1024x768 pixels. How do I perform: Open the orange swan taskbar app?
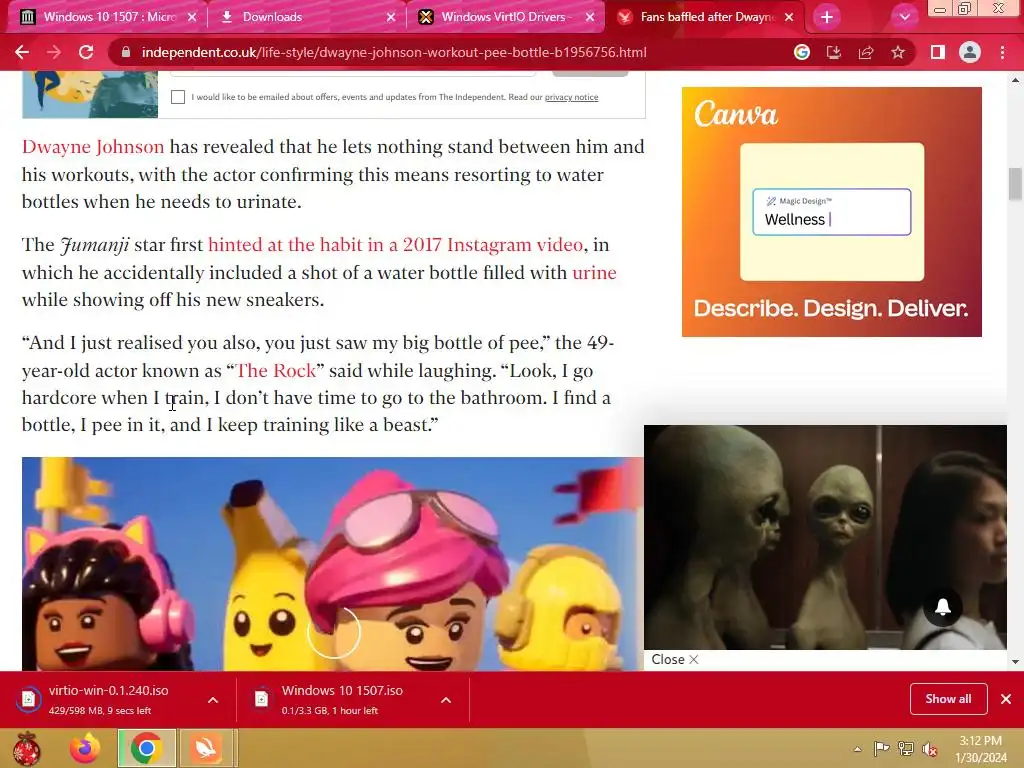(x=206, y=748)
